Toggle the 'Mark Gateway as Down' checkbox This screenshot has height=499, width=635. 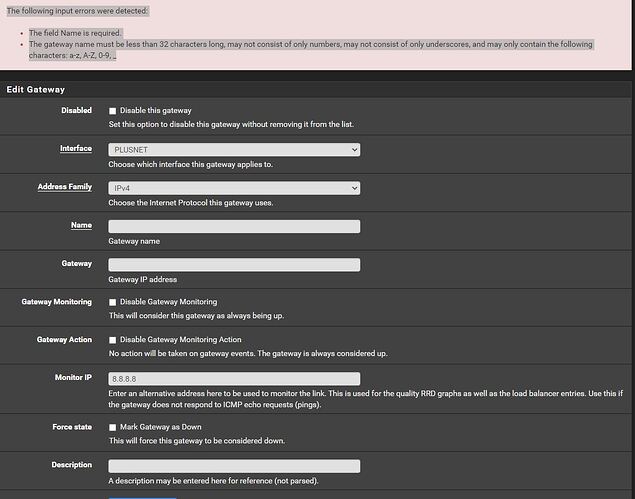[113, 427]
